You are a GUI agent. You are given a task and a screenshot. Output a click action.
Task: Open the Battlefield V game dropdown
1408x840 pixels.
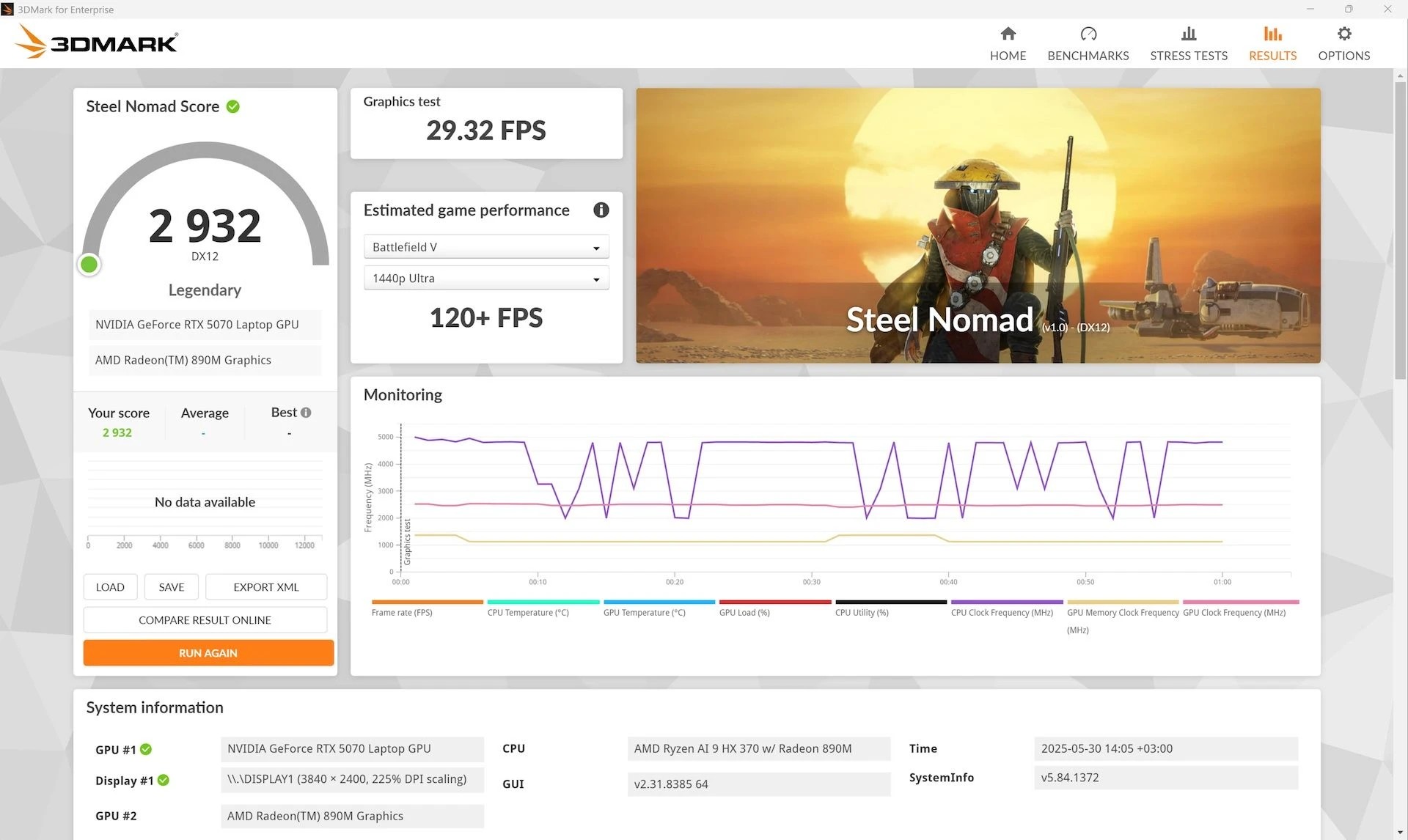coord(486,247)
